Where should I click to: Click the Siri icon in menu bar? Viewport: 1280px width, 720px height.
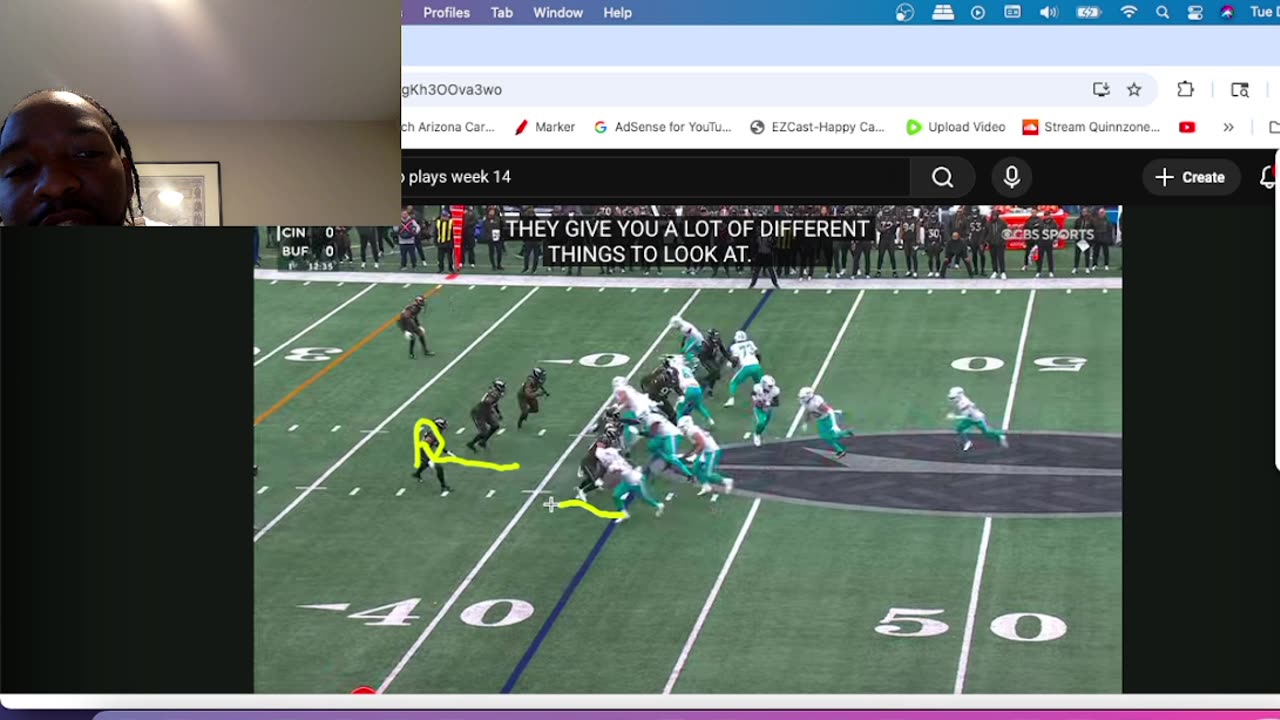click(x=1227, y=13)
